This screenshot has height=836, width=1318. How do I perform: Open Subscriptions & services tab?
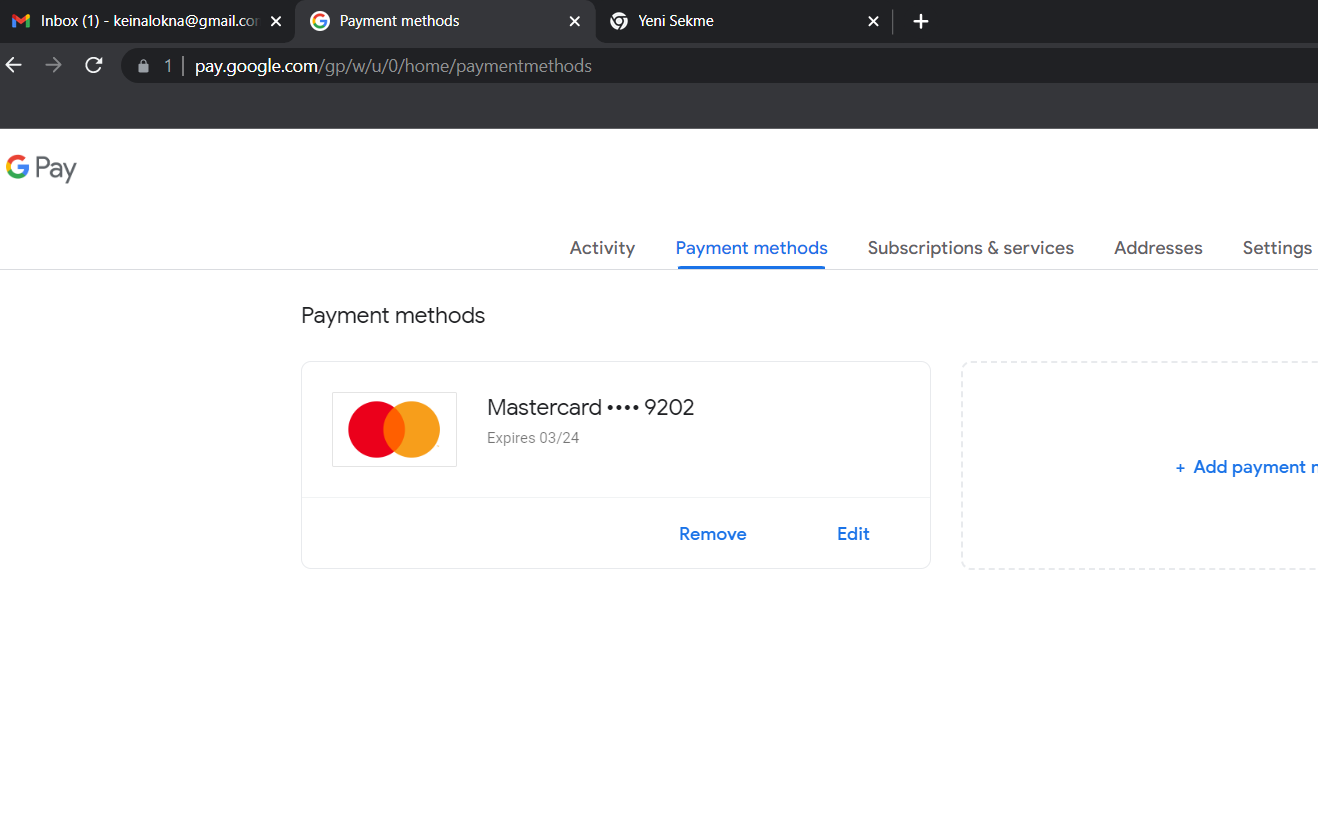click(970, 248)
